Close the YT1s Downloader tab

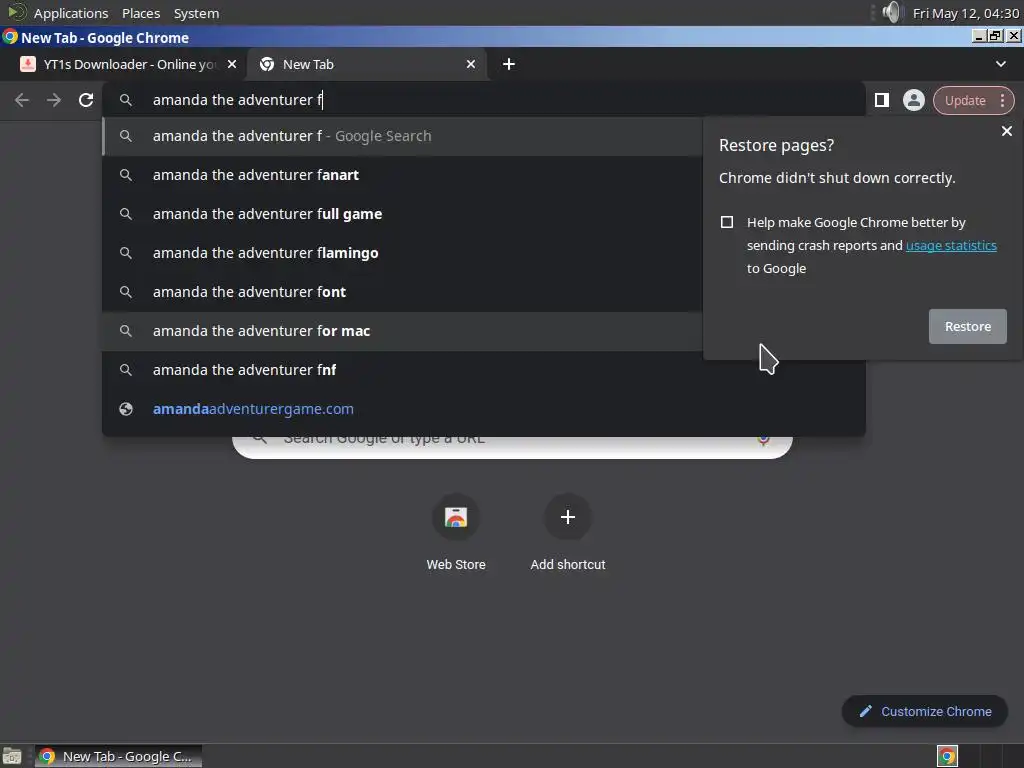pyautogui.click(x=232, y=64)
